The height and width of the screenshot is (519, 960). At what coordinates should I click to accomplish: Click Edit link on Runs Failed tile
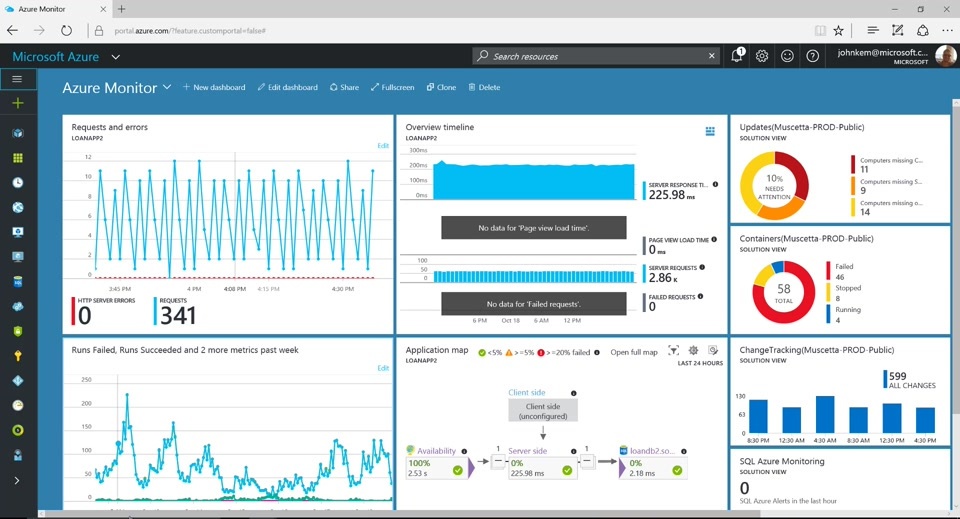click(x=383, y=368)
